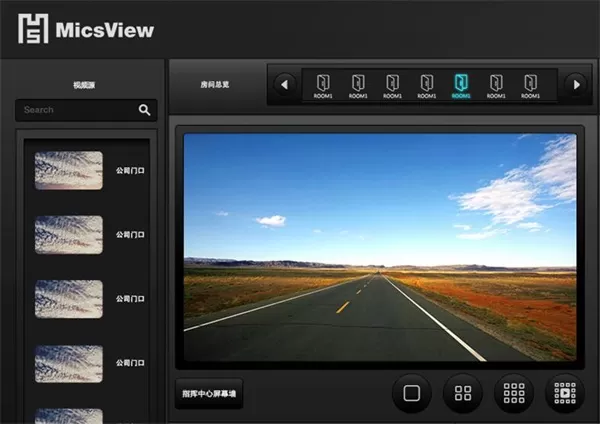Image resolution: width=600 pixels, height=424 pixels.
Task: Select the grid layout with play icon
Action: pyautogui.click(x=565, y=393)
